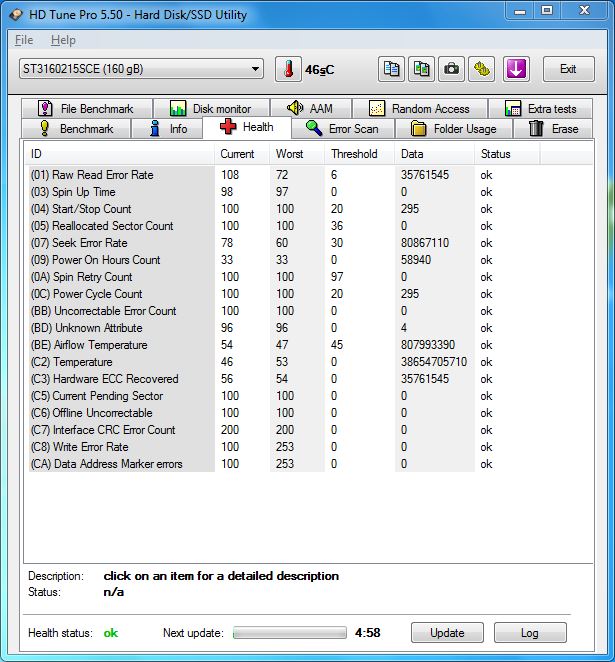615x662 pixels.
Task: Maximize the HD Tune Pro window
Action: coord(547,11)
